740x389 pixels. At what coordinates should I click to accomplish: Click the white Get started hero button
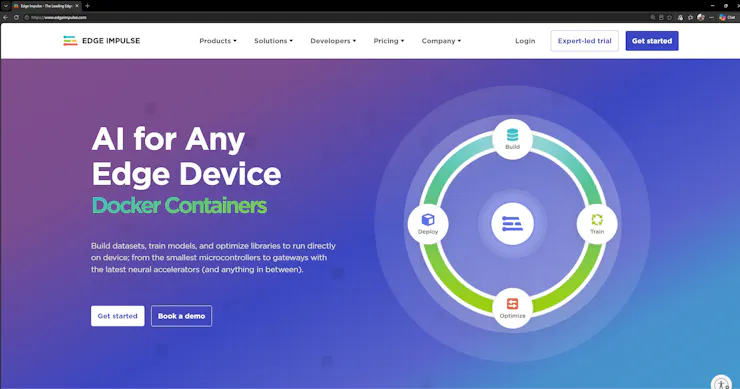click(x=118, y=316)
